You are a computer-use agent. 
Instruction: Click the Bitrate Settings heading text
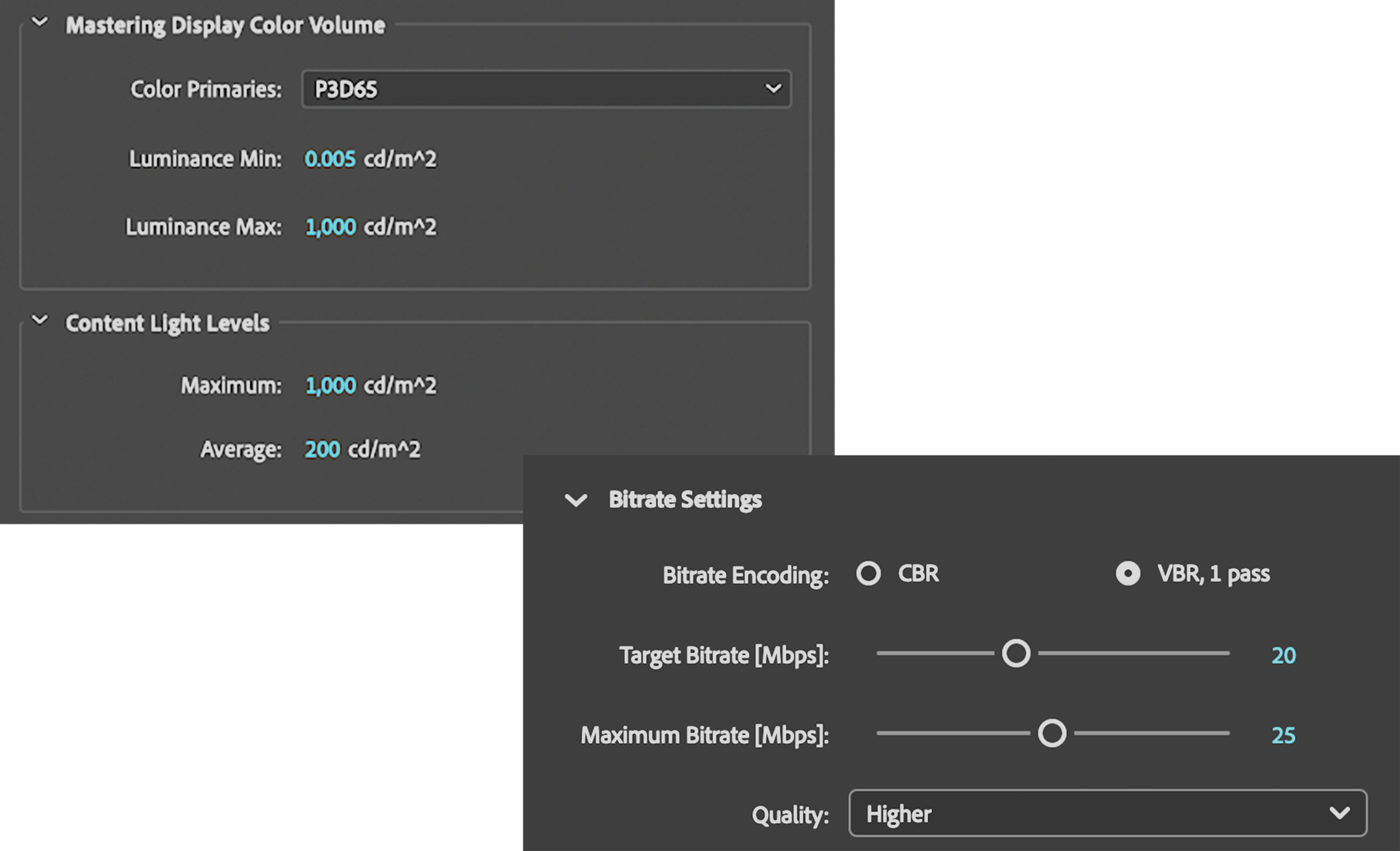(685, 500)
